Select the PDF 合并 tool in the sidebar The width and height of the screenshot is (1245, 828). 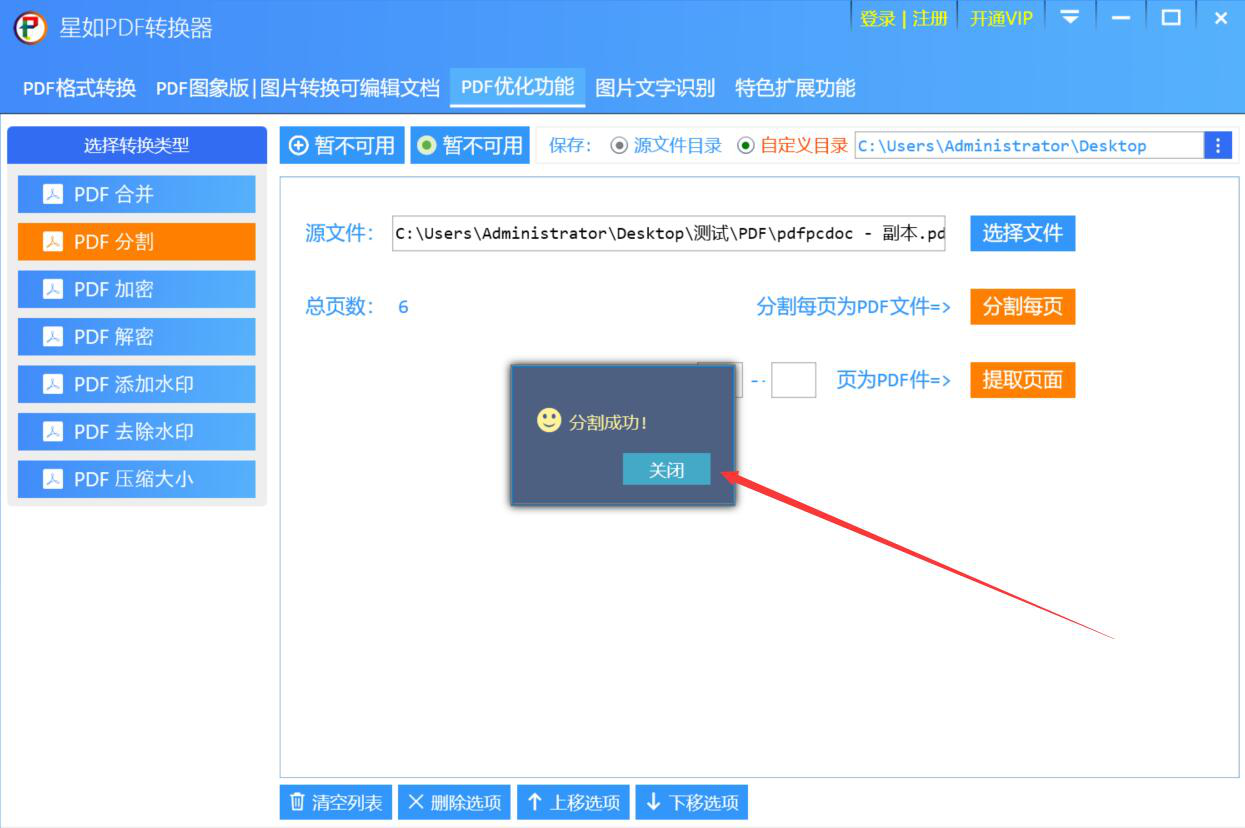[136, 194]
